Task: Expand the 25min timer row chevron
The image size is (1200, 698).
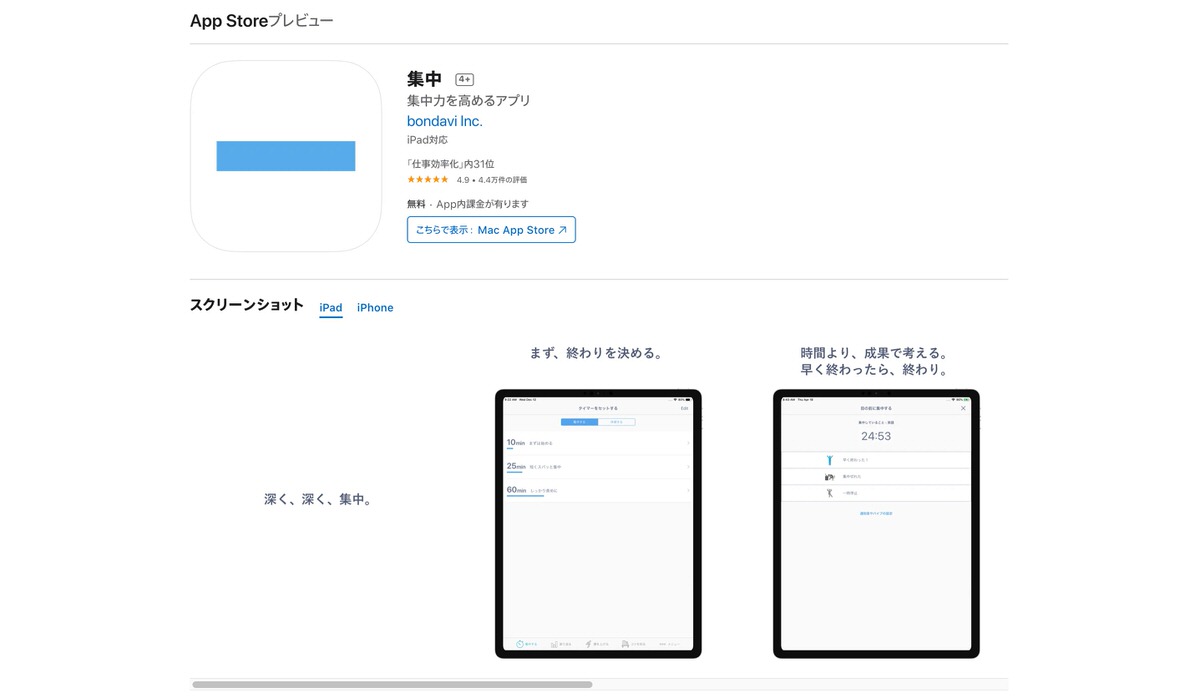Action: pyautogui.click(x=688, y=466)
